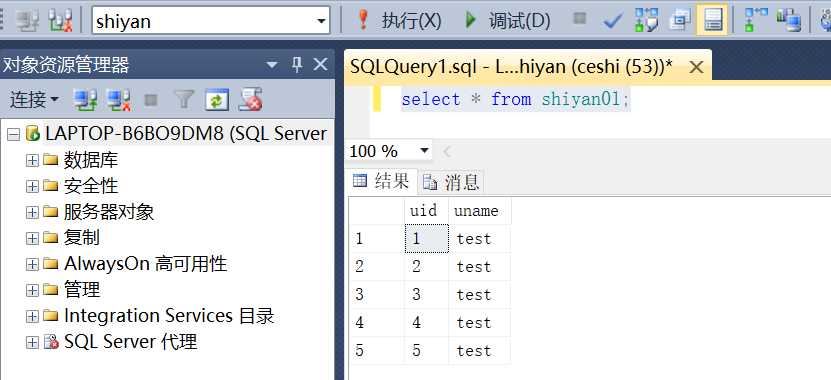Image resolution: width=831 pixels, height=380 pixels.
Task: Open the shiyan database dropdown
Action: click(321, 21)
